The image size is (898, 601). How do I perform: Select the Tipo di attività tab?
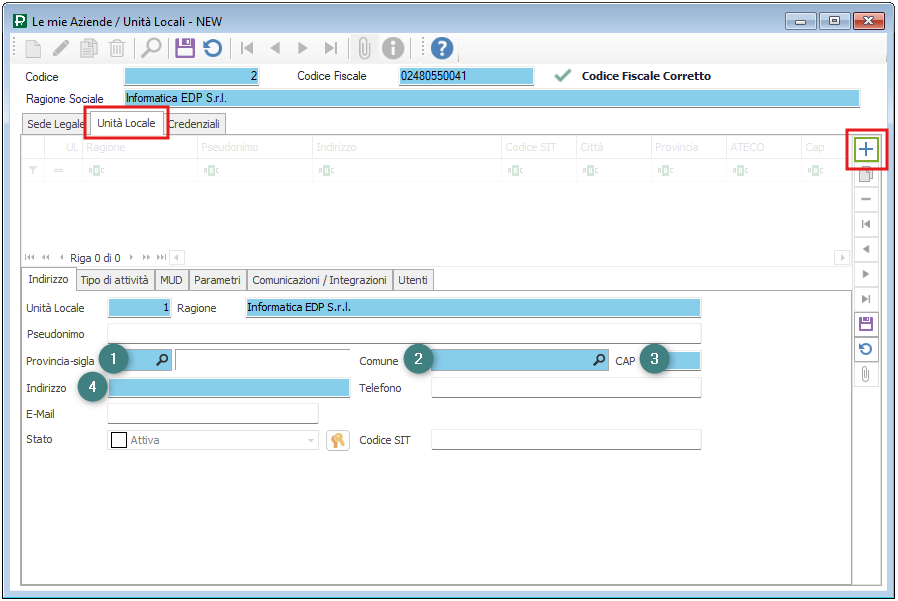[x=114, y=281]
